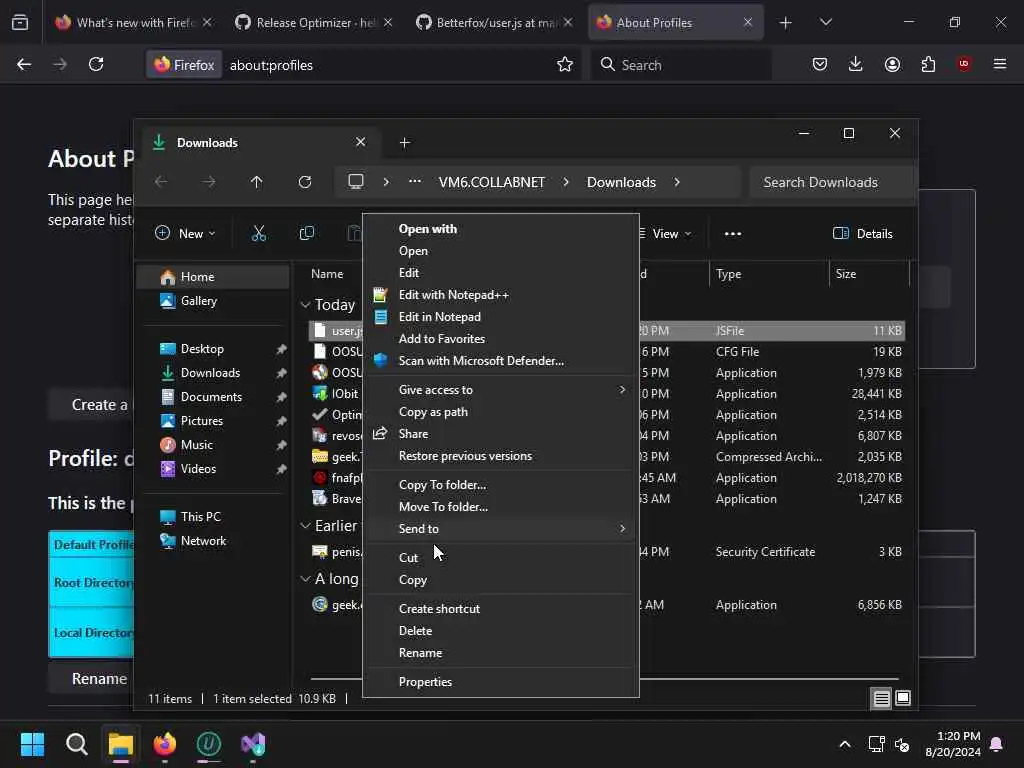The image size is (1024, 768).
Task: Add a new Explorer tab
Action: [404, 142]
